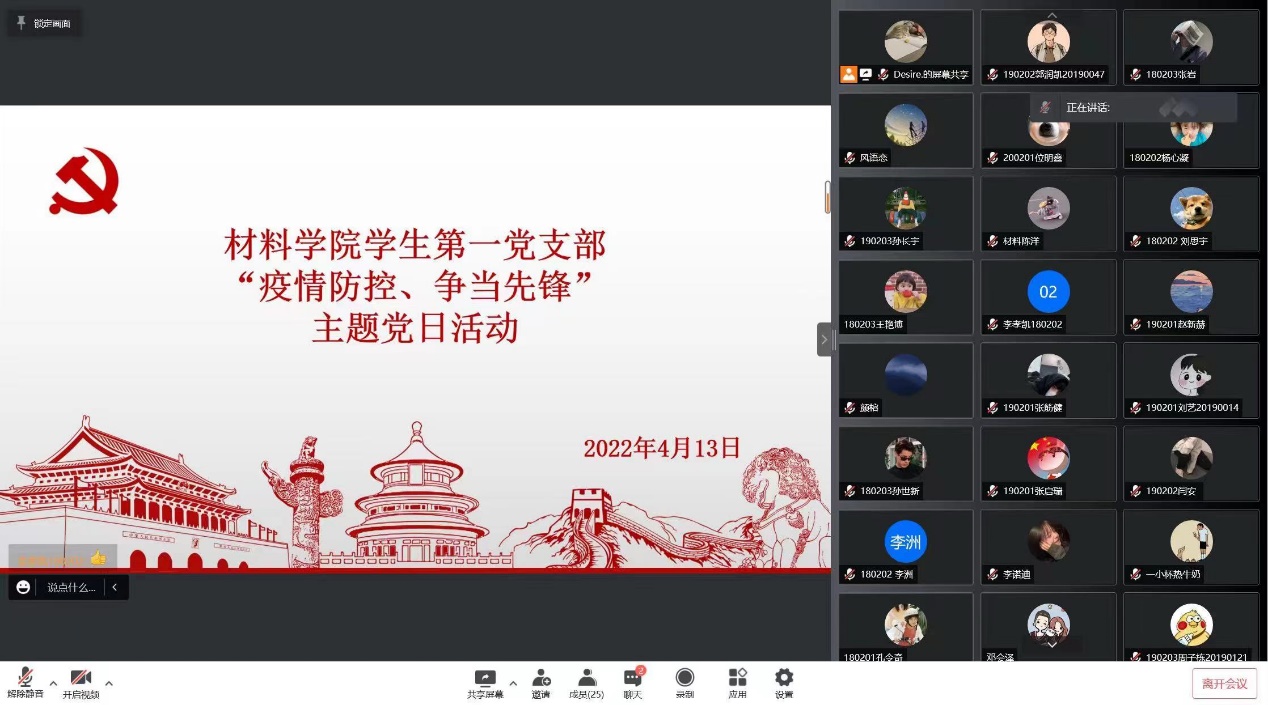Select 李洲 participant video tile
The width and height of the screenshot is (1268, 705).
(x=905, y=546)
